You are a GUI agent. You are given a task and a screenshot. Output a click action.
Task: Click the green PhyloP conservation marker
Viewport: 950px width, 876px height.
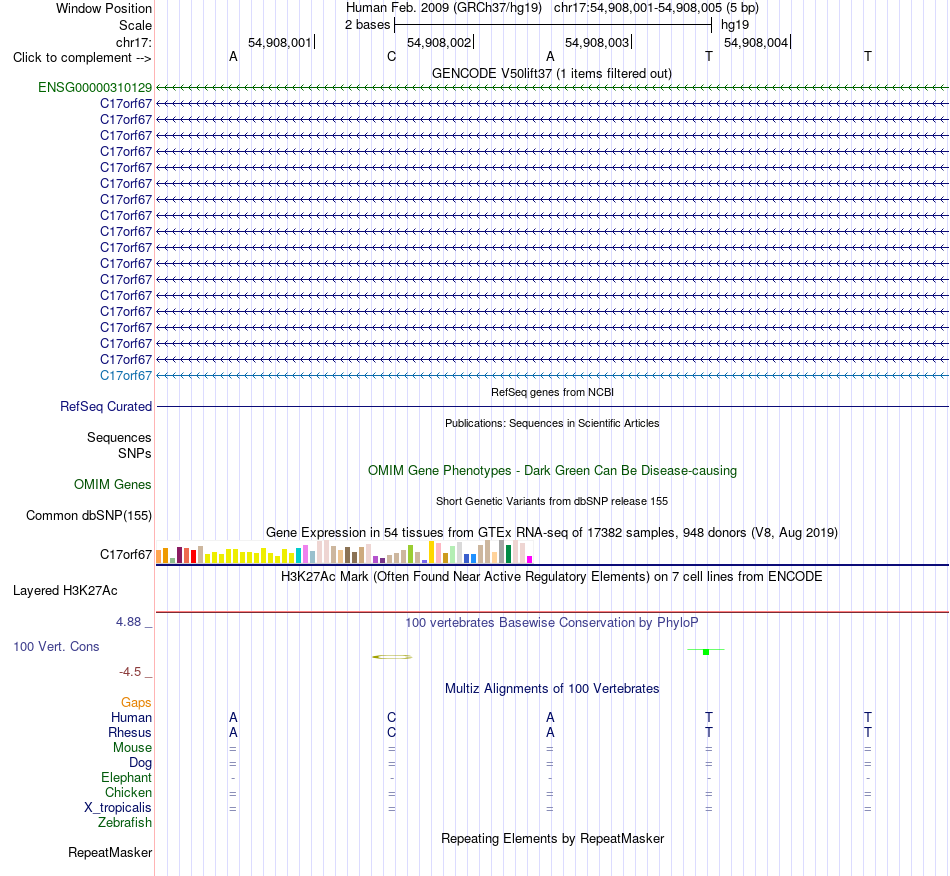point(706,651)
